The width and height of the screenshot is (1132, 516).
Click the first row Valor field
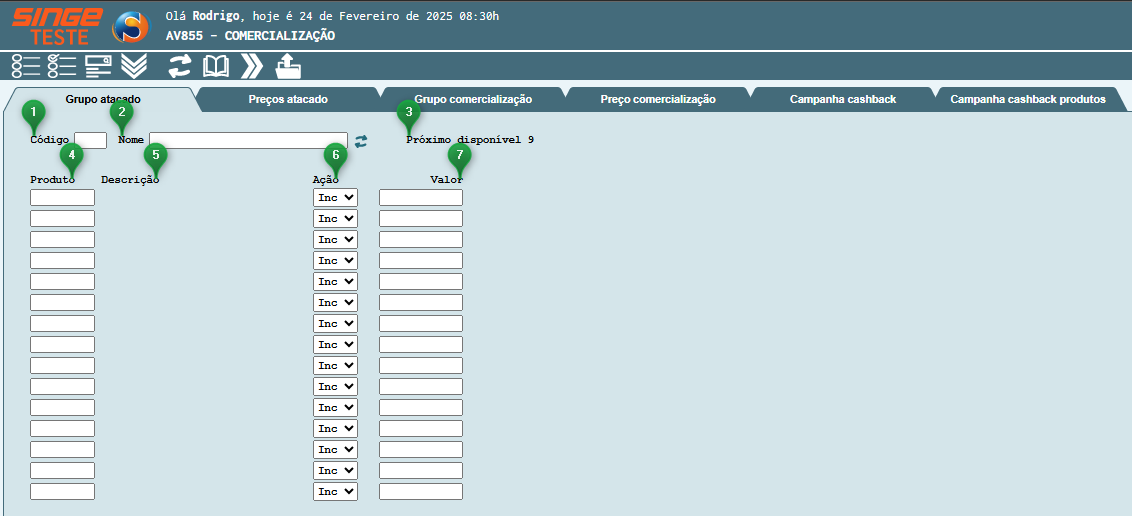click(420, 198)
